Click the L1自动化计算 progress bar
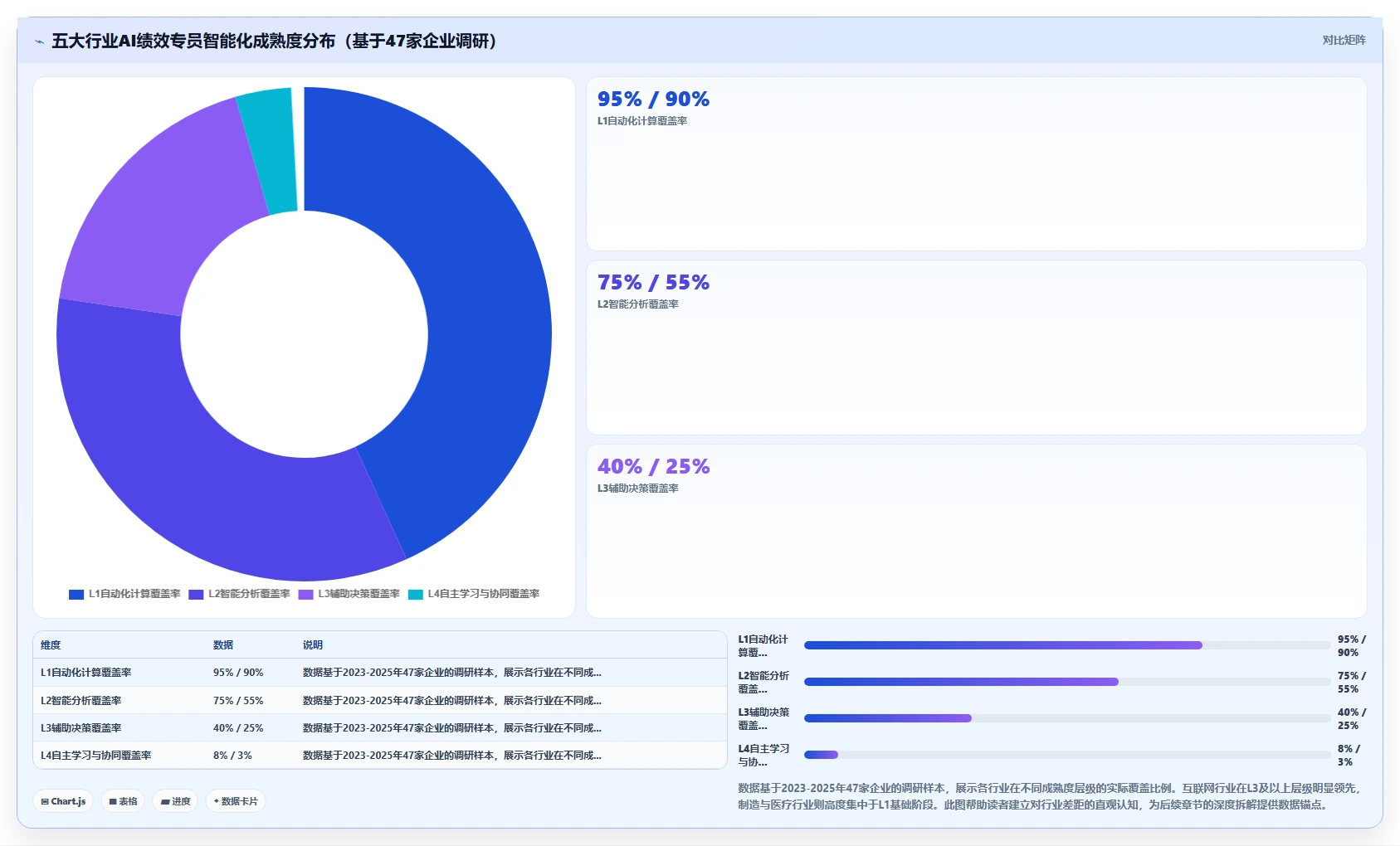 [x=1067, y=645]
